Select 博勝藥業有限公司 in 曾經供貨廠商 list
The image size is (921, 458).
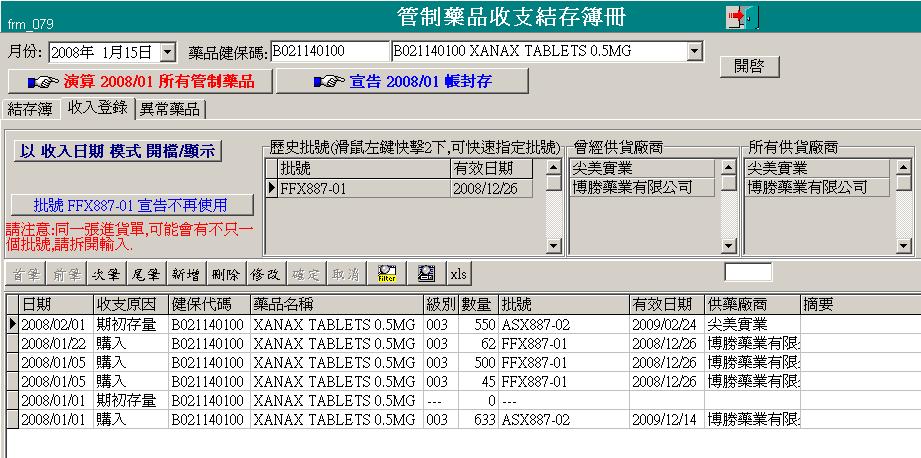643,187
